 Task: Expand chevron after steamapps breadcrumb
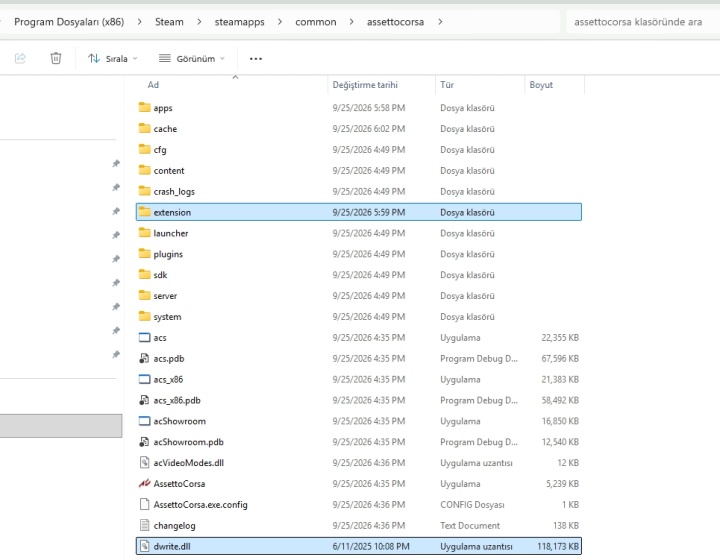click(x=280, y=22)
